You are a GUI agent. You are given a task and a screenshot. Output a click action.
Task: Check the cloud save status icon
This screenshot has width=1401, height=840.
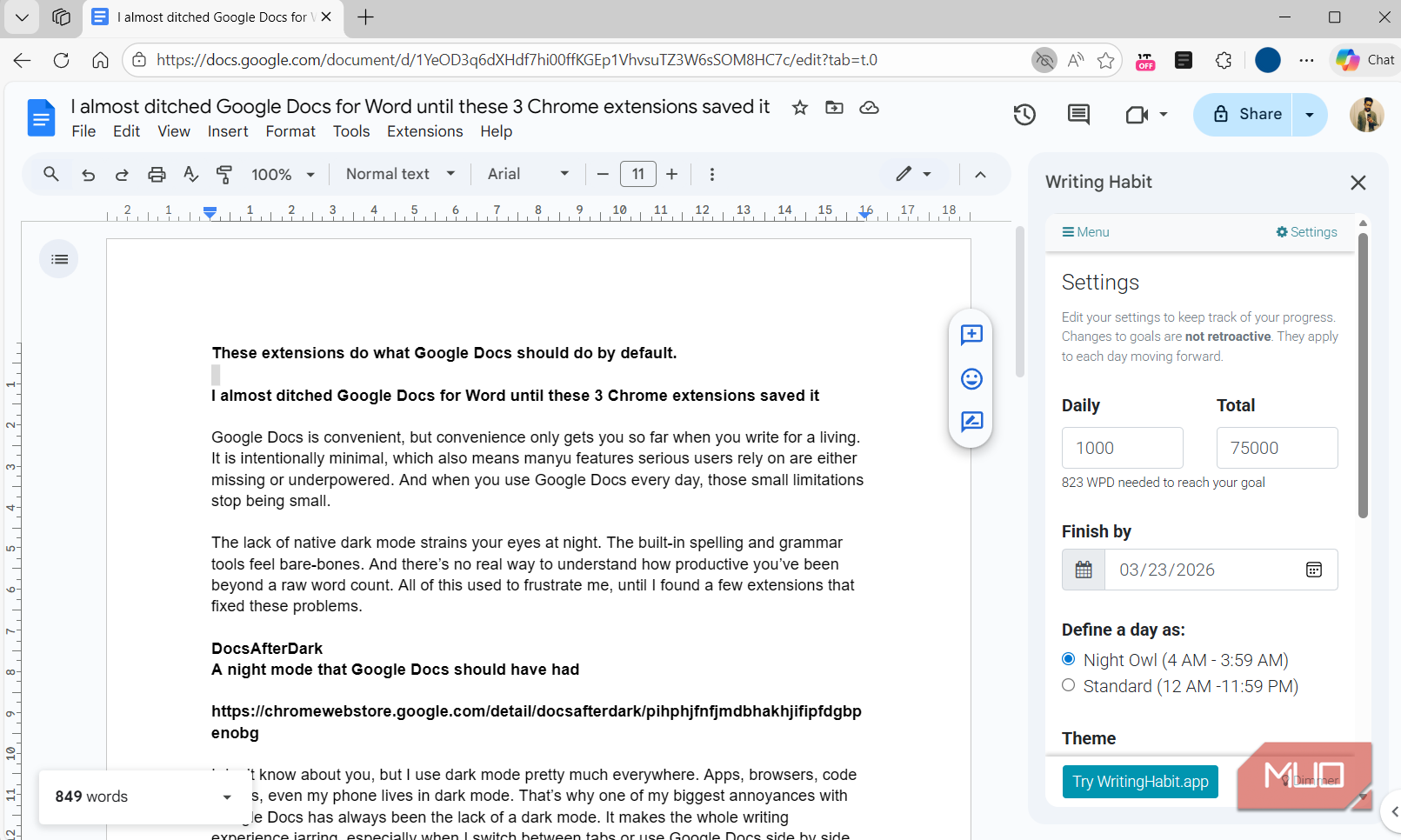(x=869, y=108)
